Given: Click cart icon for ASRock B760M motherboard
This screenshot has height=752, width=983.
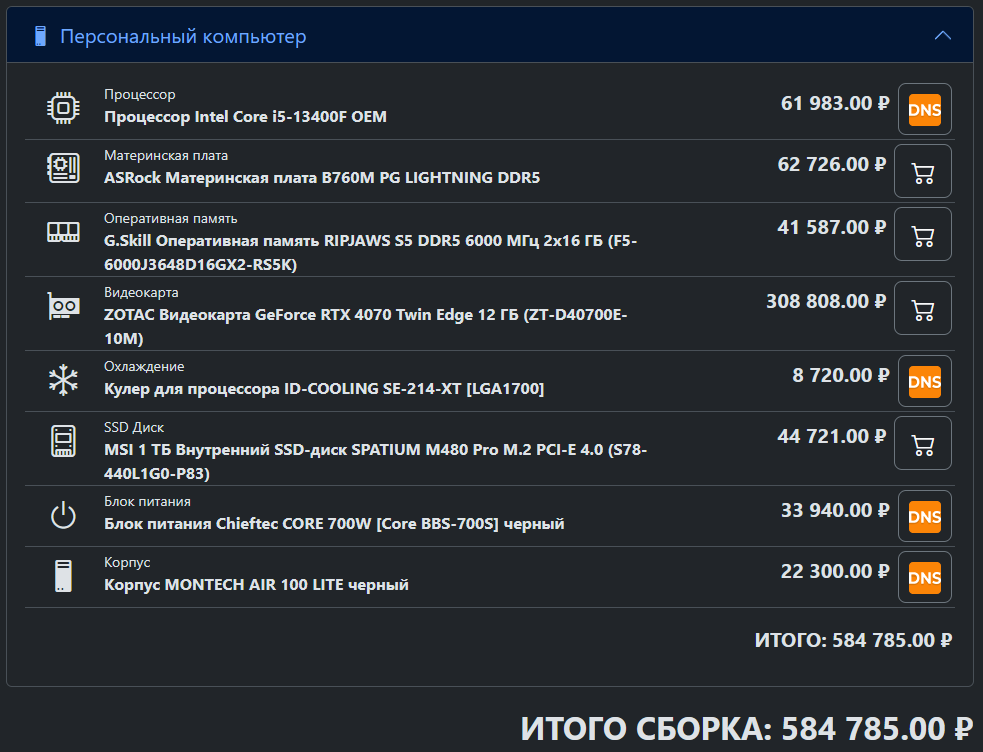Looking at the screenshot, I should (923, 171).
